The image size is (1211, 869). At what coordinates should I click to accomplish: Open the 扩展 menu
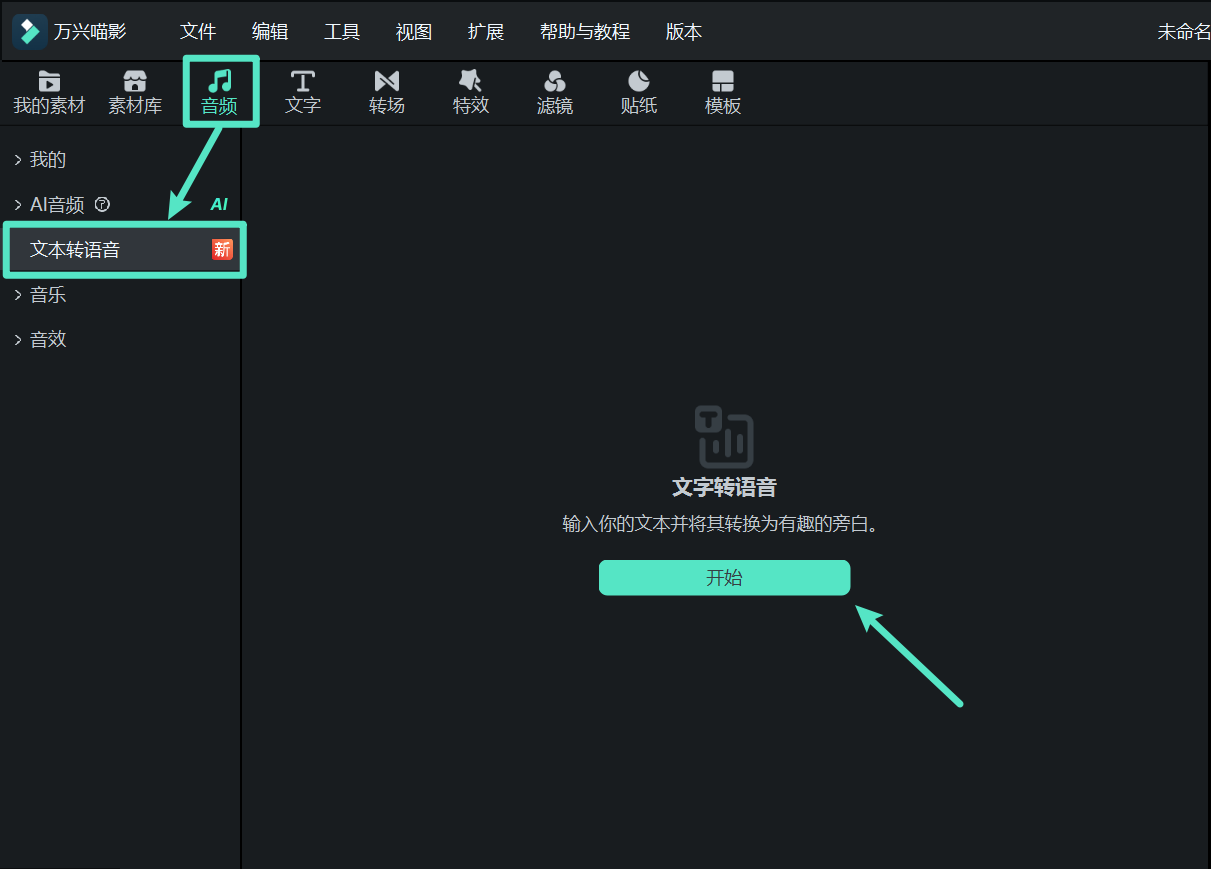[x=486, y=32]
